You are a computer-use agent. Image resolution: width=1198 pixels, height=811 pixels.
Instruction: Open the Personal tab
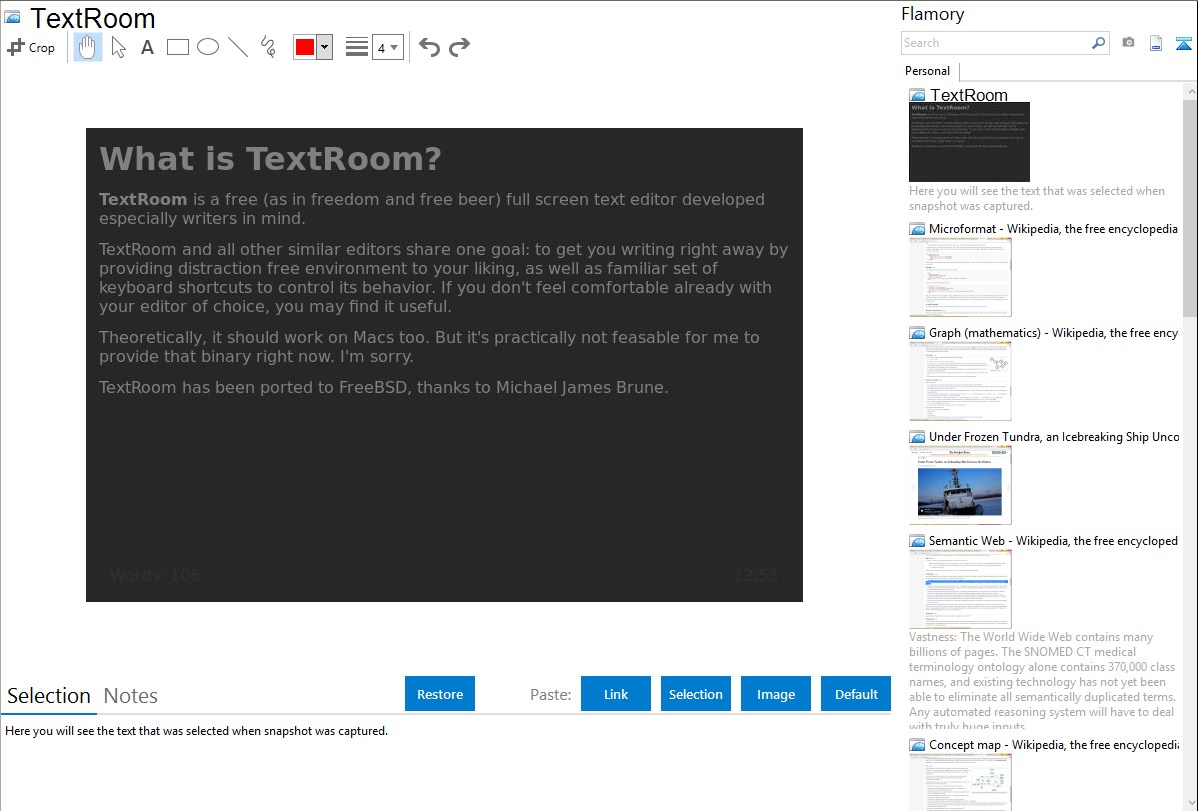(x=928, y=71)
